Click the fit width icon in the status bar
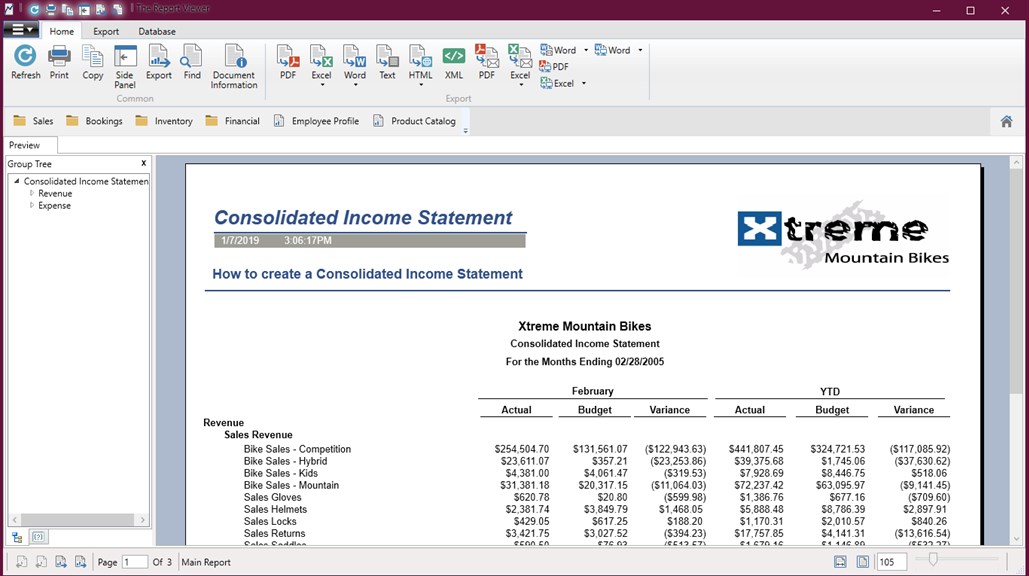Screen dimensions: 1029x576 tap(840, 562)
